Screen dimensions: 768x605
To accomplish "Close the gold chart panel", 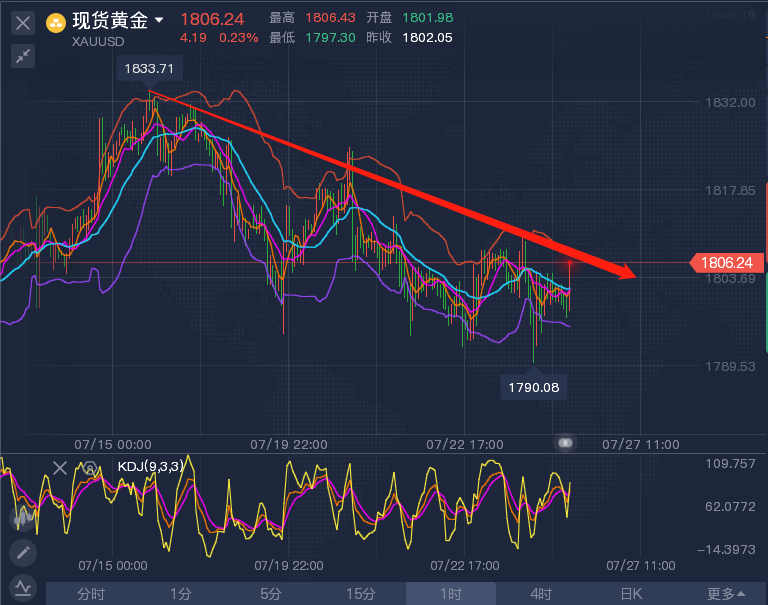I will [x=24, y=21].
